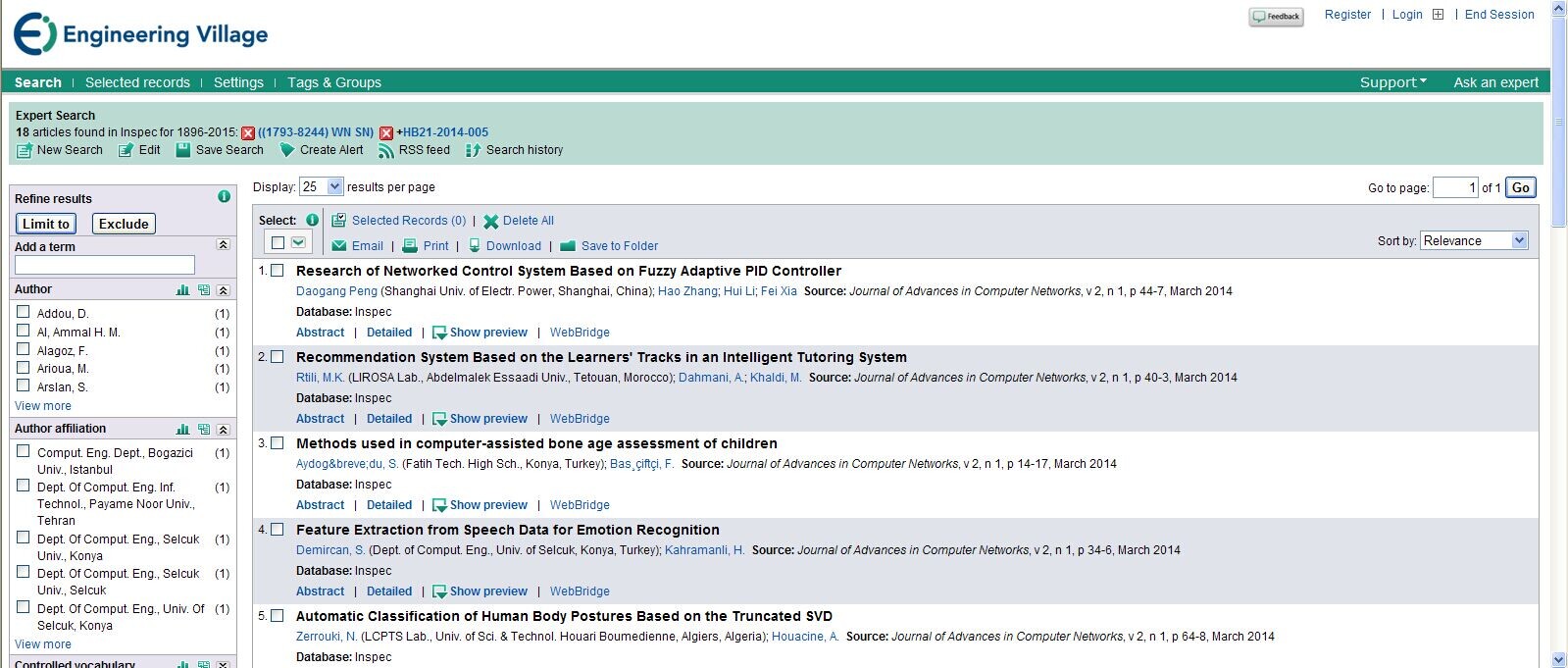Screen dimensions: 1568x668
Task: Collapse the Author affiliation facet section
Action: point(224,430)
